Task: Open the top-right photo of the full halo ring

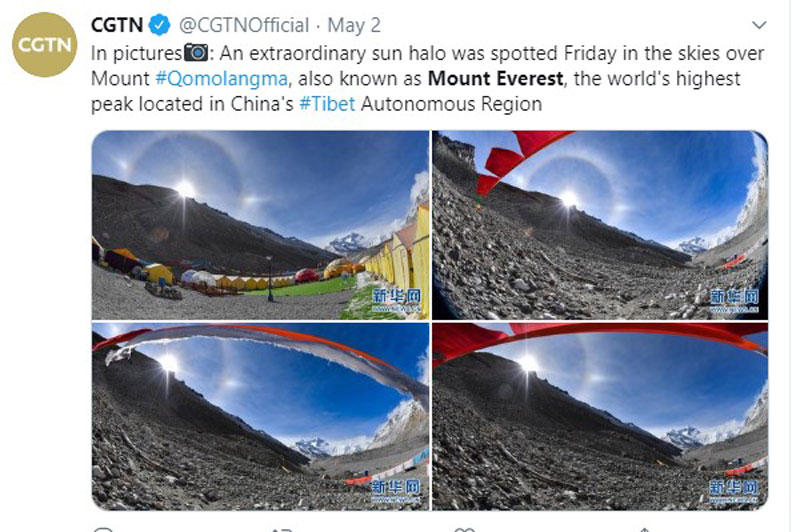Action: [x=600, y=225]
